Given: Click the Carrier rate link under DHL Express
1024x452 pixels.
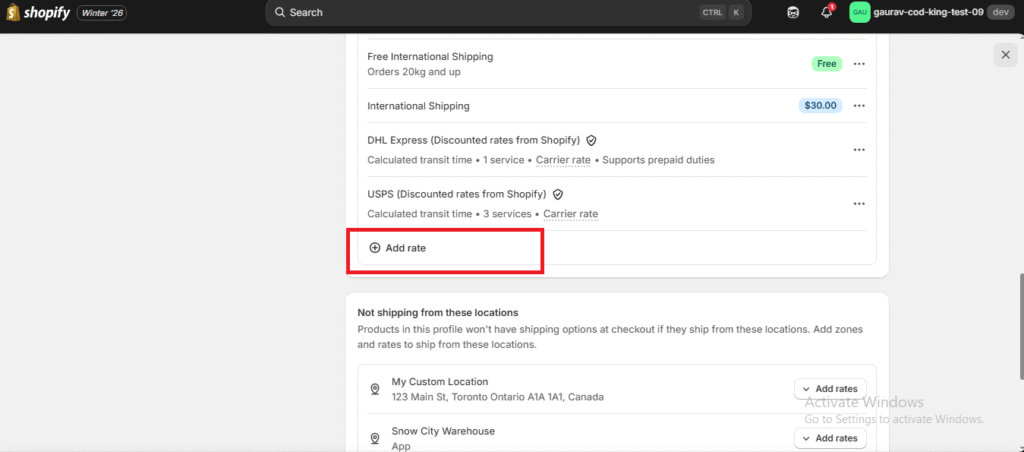Looking at the screenshot, I should [x=565, y=160].
